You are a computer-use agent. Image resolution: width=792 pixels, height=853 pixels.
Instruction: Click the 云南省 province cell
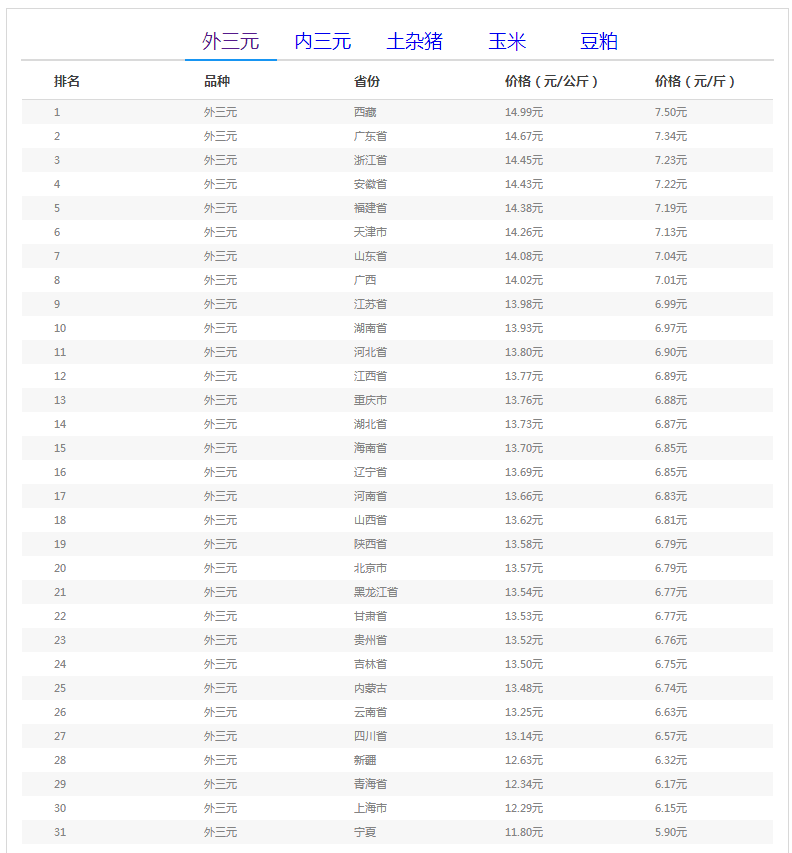(x=370, y=712)
